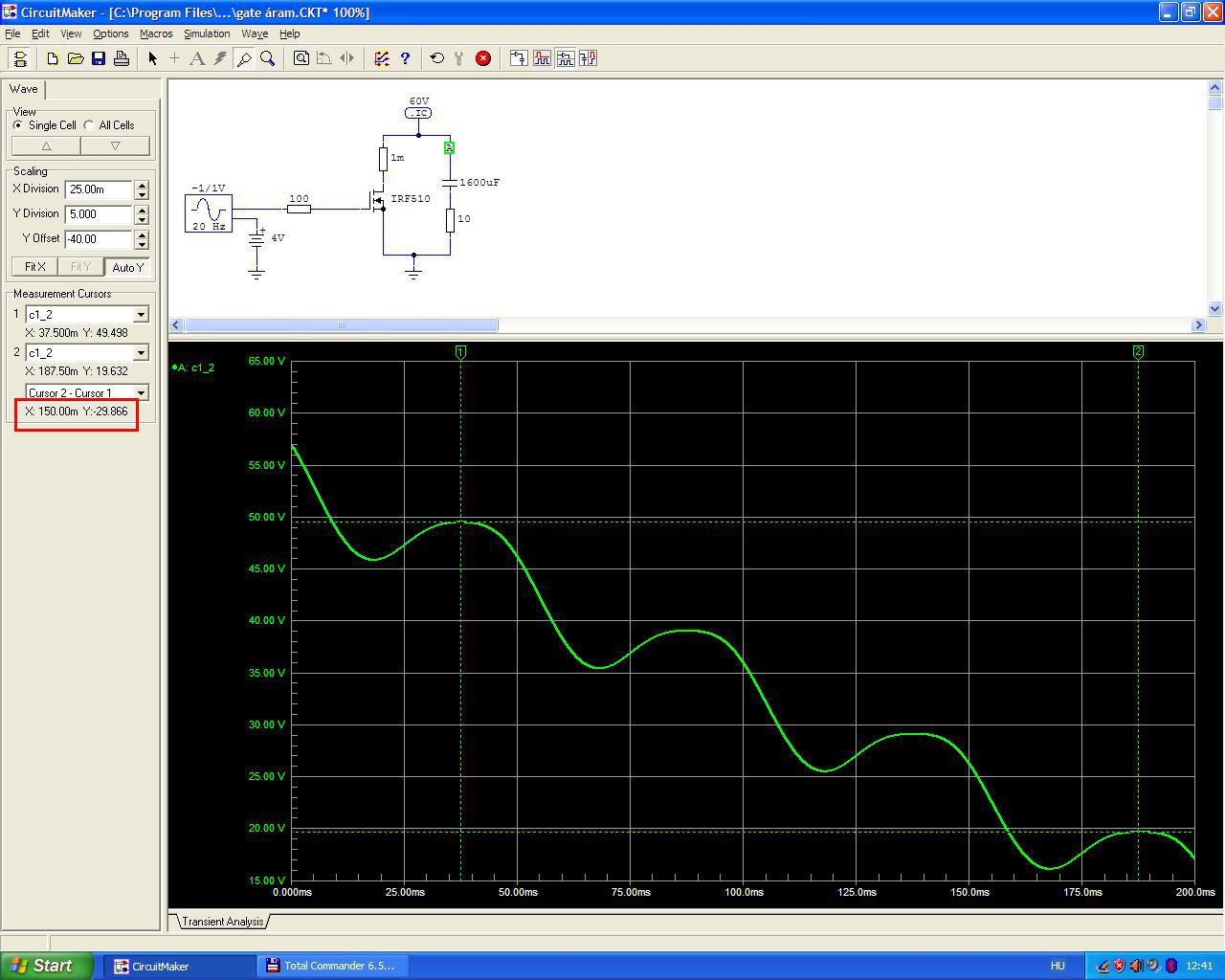Click the down triangle view button
The width and height of the screenshot is (1225, 980).
[x=115, y=145]
